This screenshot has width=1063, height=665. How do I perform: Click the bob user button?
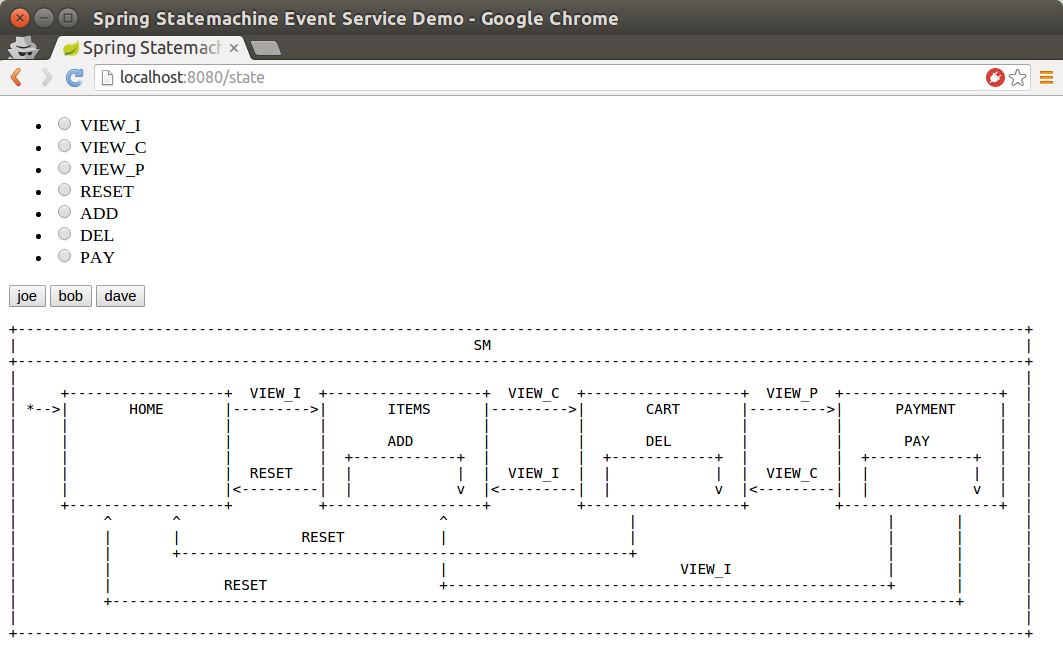pyautogui.click(x=71, y=296)
